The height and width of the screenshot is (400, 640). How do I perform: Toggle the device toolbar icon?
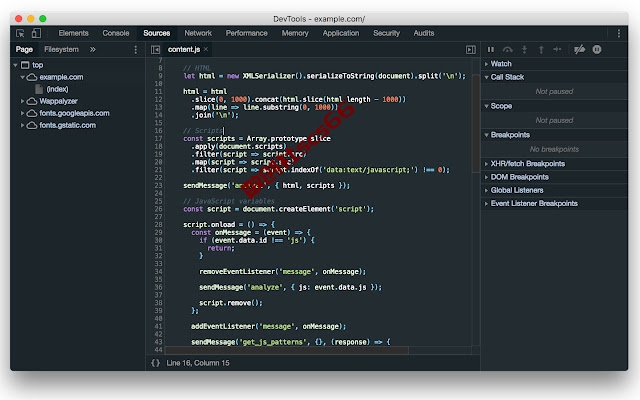pos(36,33)
